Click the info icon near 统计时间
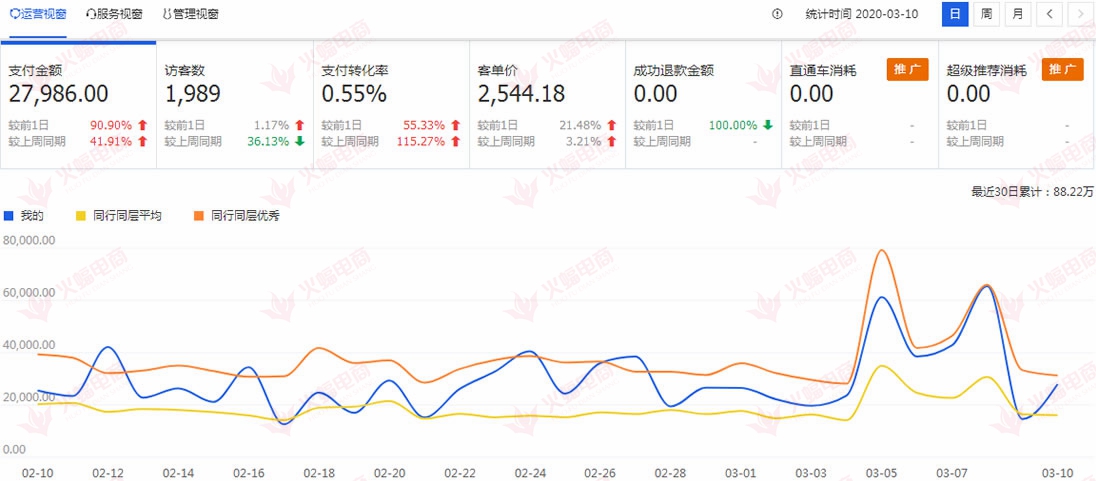1096x481 pixels. tap(777, 14)
